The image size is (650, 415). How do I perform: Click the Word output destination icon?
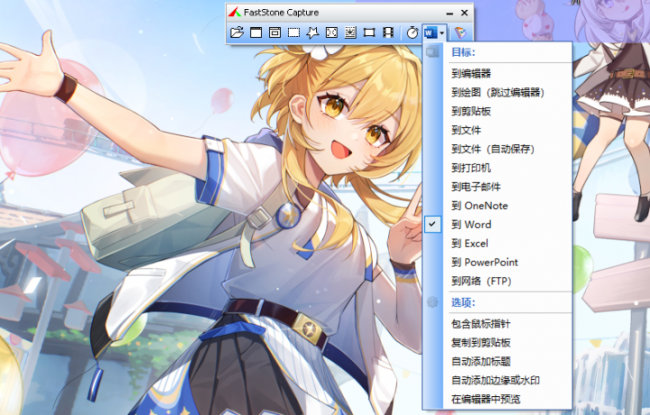[x=430, y=32]
